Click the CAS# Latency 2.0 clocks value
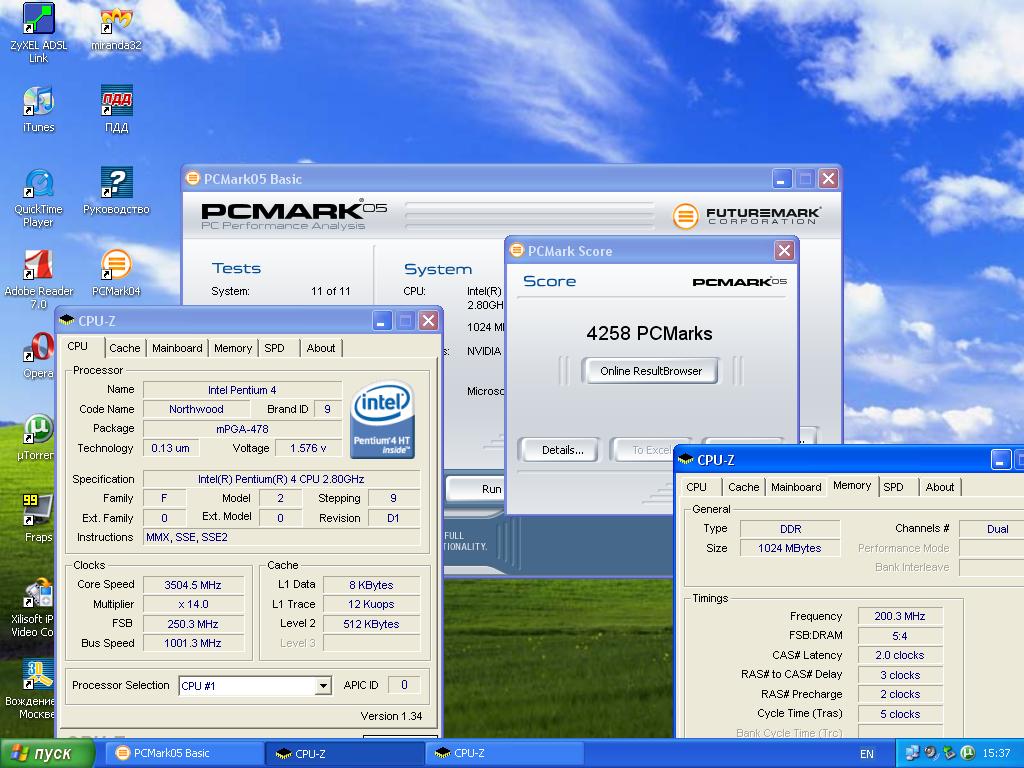This screenshot has width=1024, height=768. coord(900,656)
